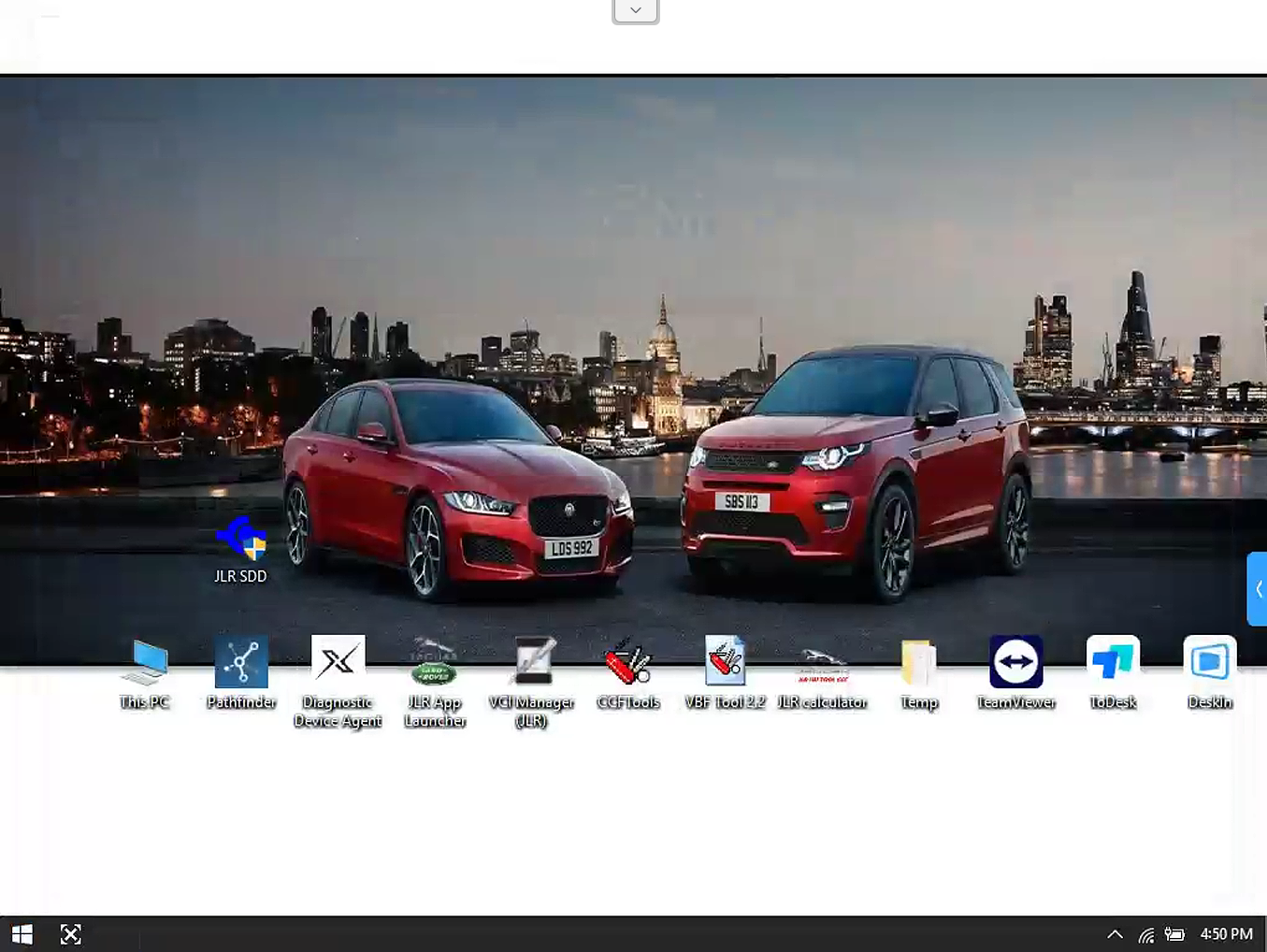The width and height of the screenshot is (1267, 952).
Task: Expand the top toolbar dropdown chevron
Action: coord(636,11)
